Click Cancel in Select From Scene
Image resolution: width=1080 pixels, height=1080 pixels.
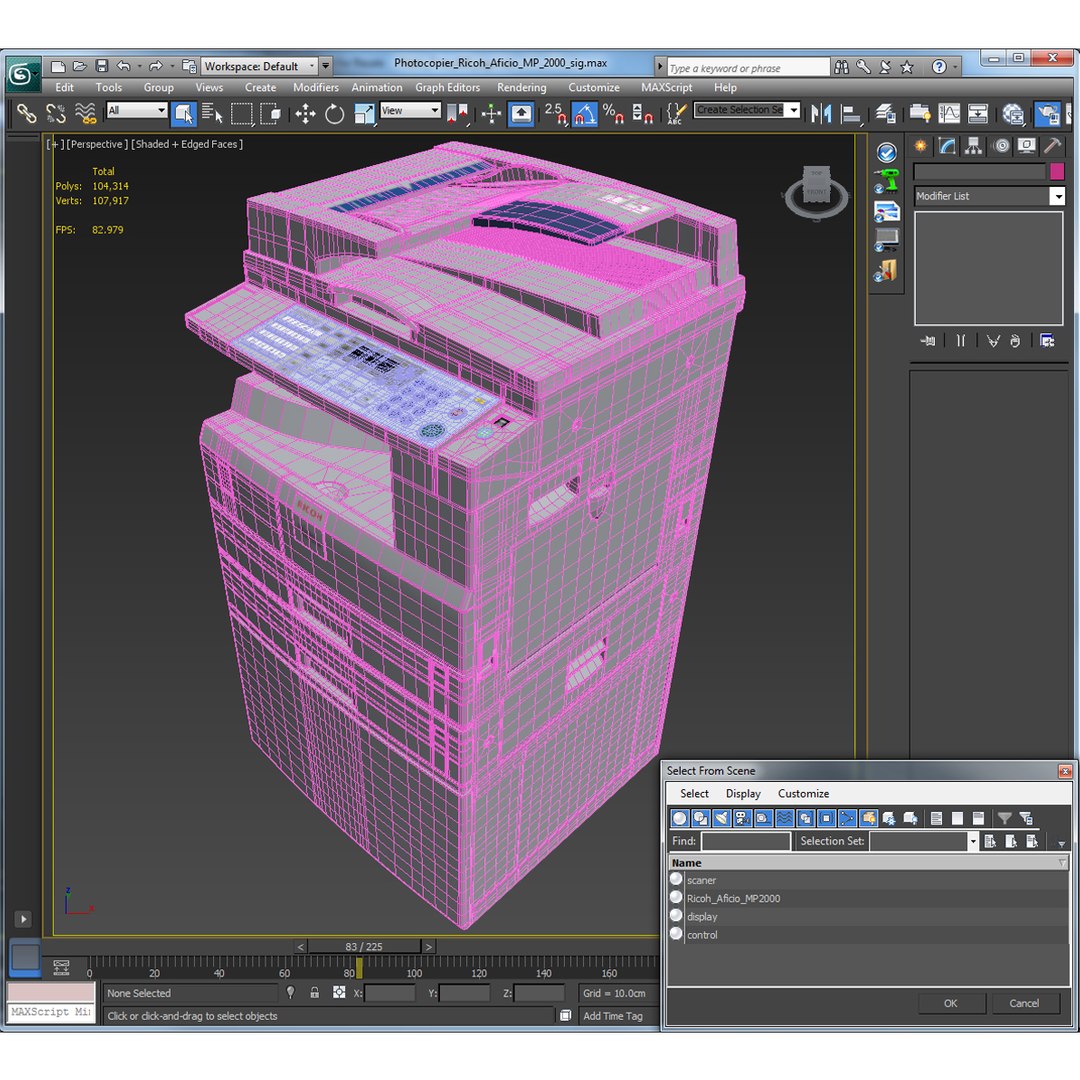pos(1024,1003)
